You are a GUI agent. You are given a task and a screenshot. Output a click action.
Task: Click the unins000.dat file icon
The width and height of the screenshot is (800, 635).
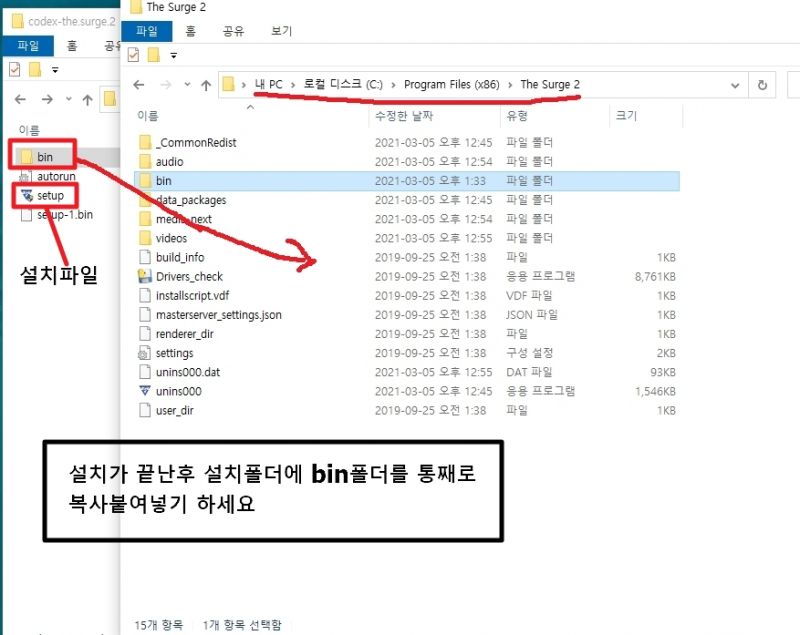click(x=145, y=372)
